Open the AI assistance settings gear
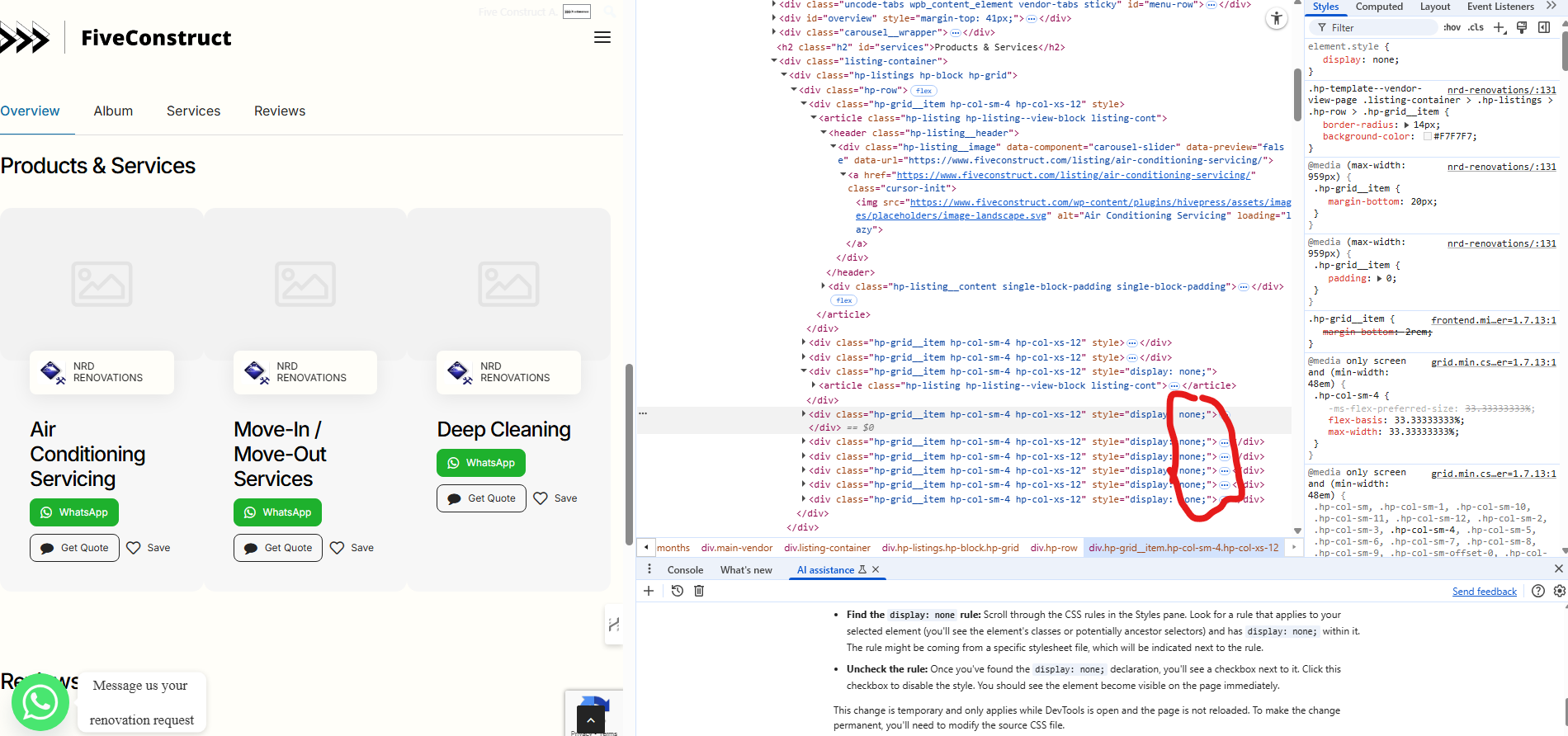Screen dimensions: 1568x736 click(x=1559, y=591)
